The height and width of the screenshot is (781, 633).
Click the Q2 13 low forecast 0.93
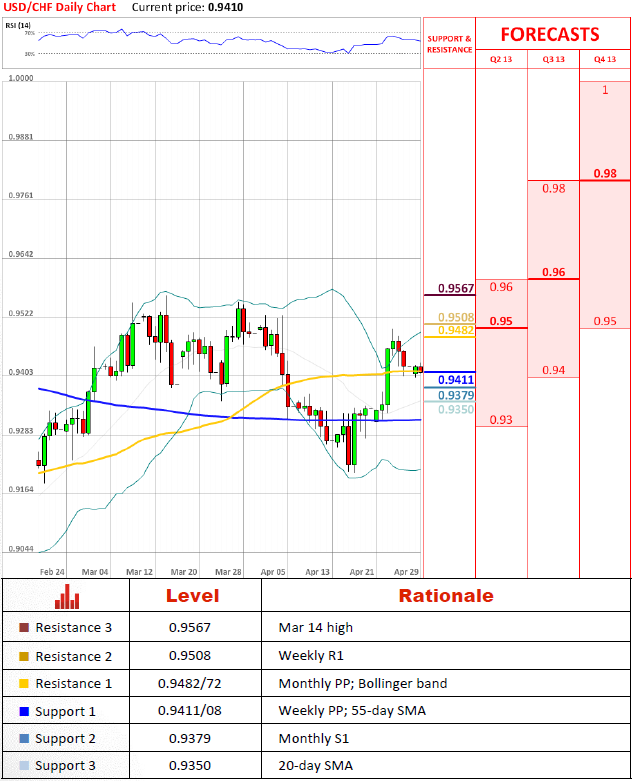[501, 420]
